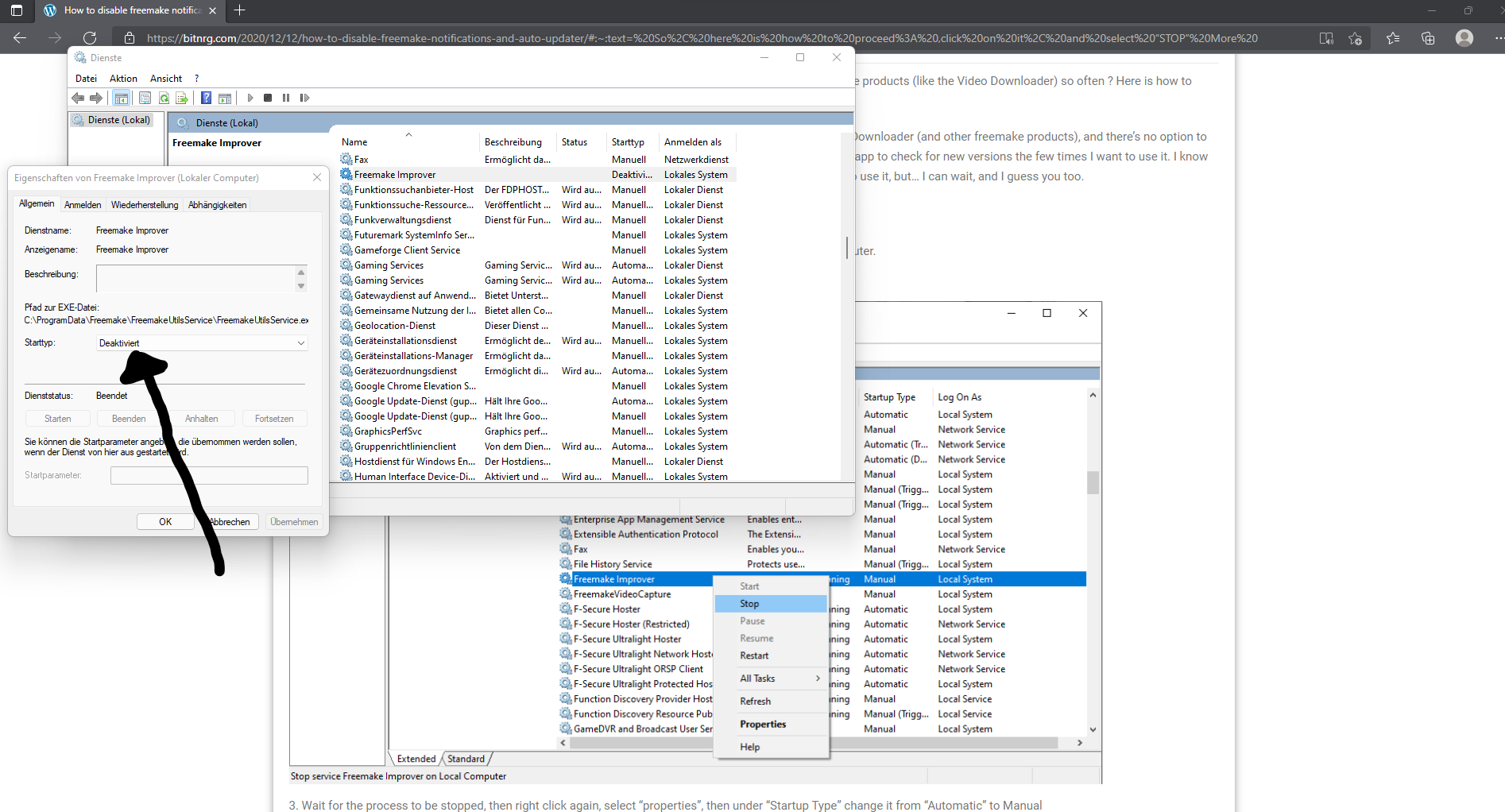
Task: Open the Properties toolbar icon in Dienste
Action: coord(145,98)
